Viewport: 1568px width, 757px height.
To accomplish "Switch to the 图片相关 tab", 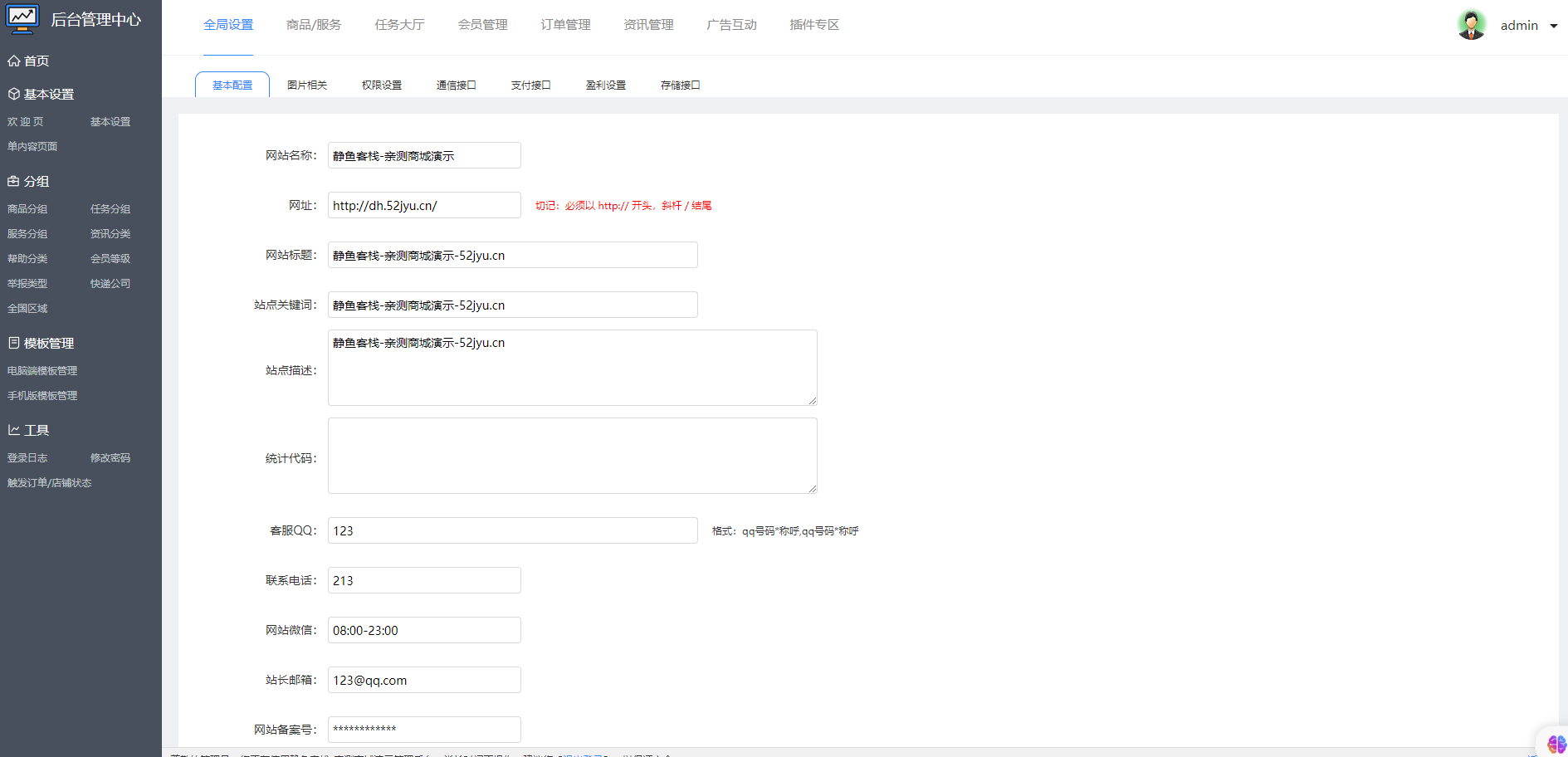I will pyautogui.click(x=307, y=85).
